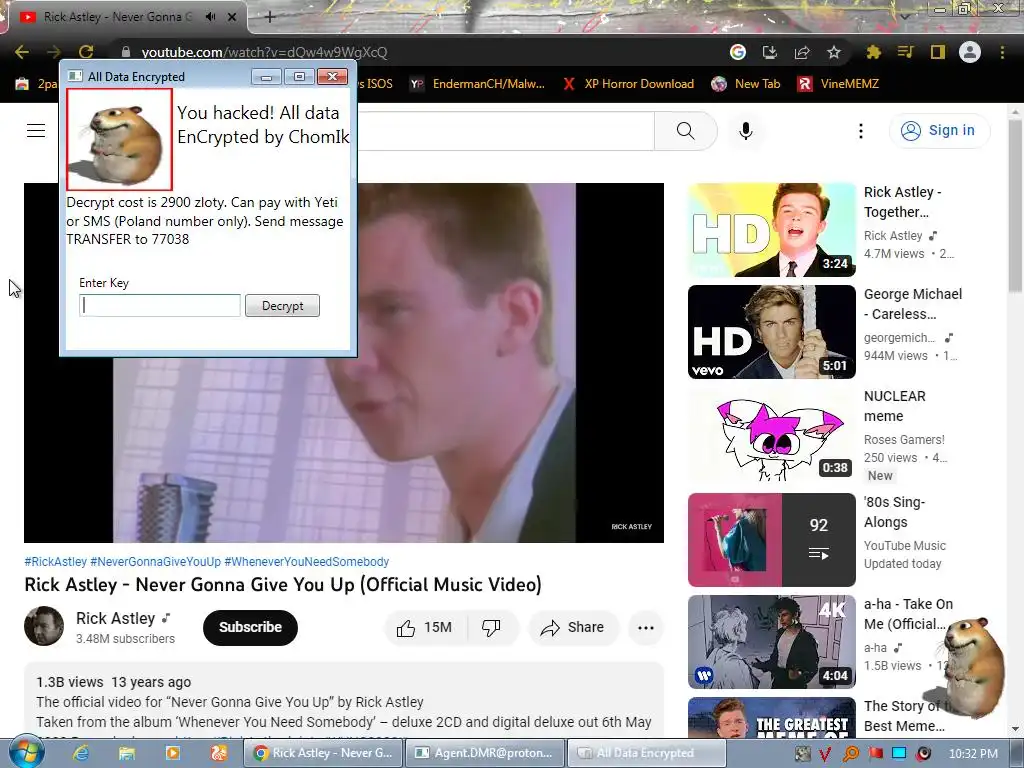Click the install app icon in the address bar

pyautogui.click(x=770, y=52)
